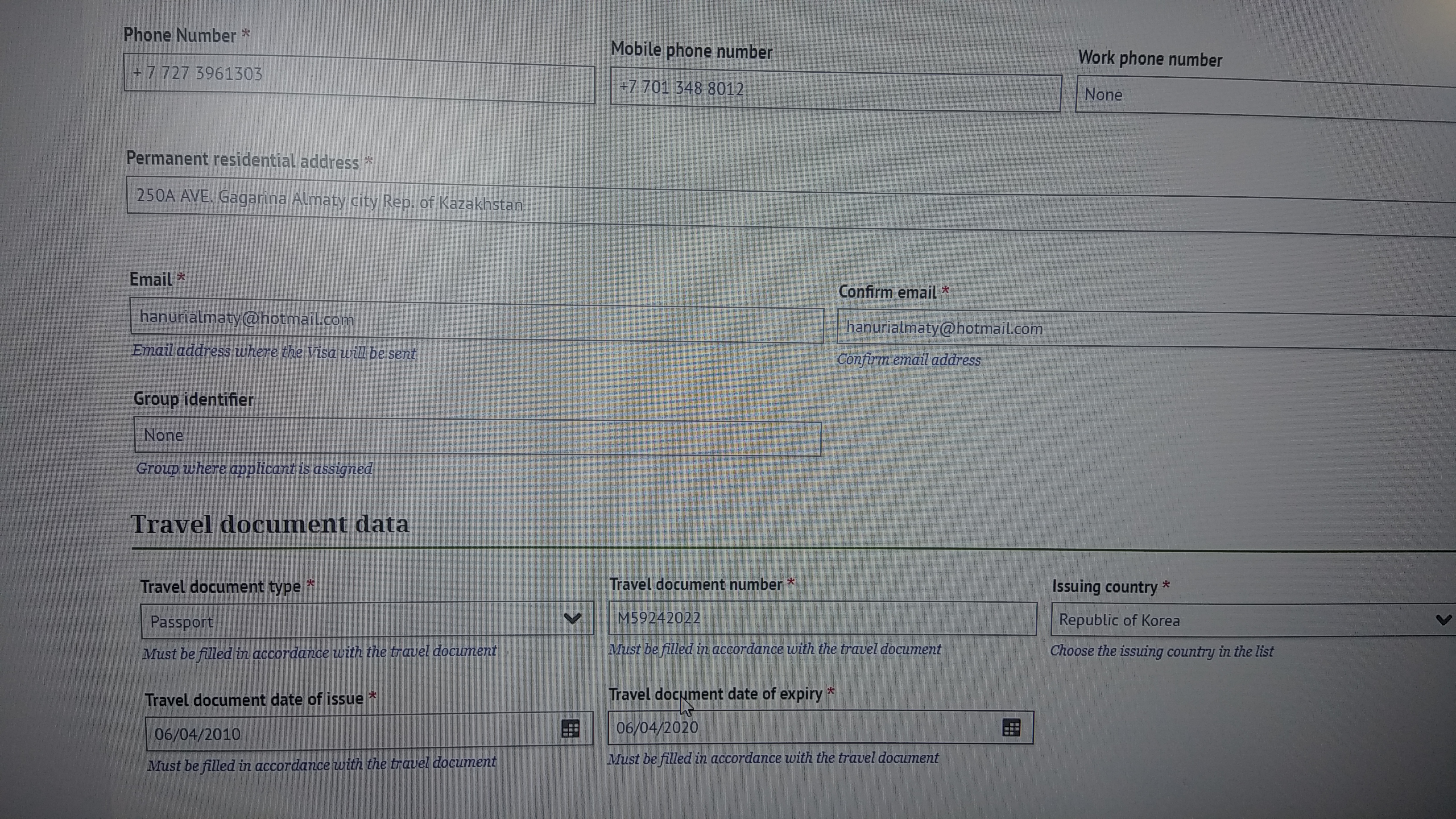The width and height of the screenshot is (1456, 819).
Task: Click the Permanent residential address field
Action: (791, 206)
